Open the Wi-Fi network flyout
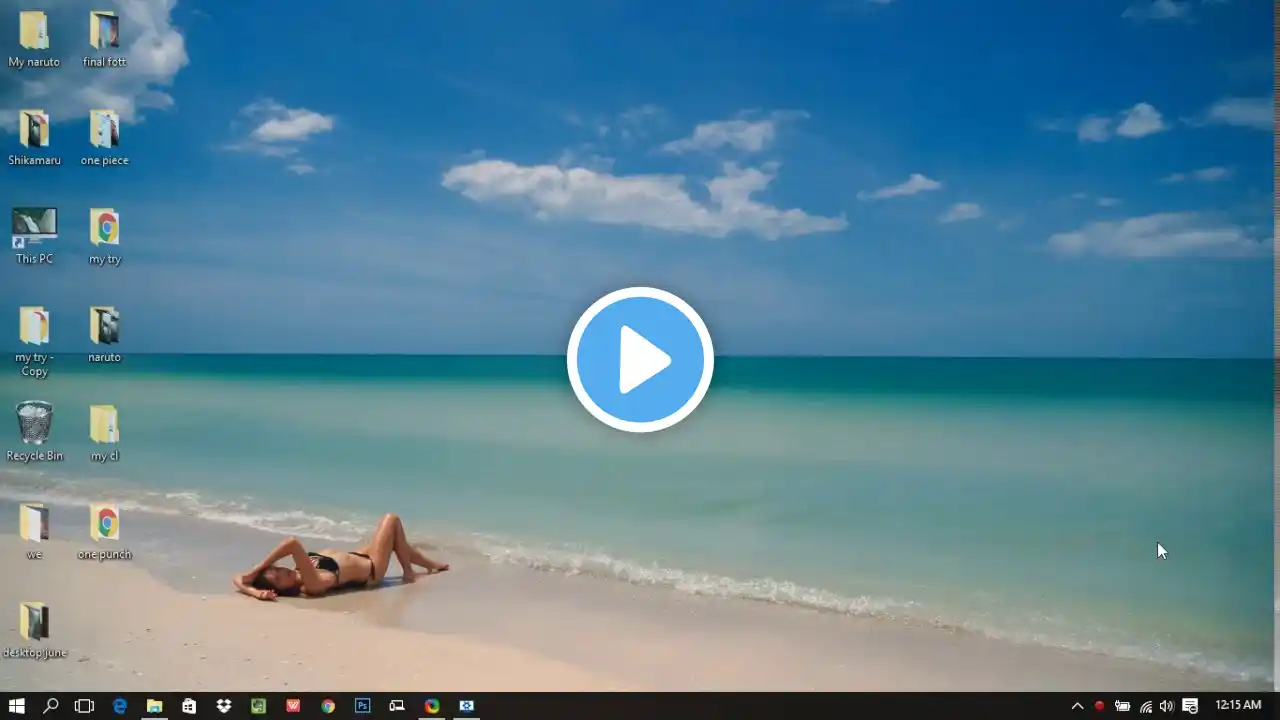1280x720 pixels. 1145,706
